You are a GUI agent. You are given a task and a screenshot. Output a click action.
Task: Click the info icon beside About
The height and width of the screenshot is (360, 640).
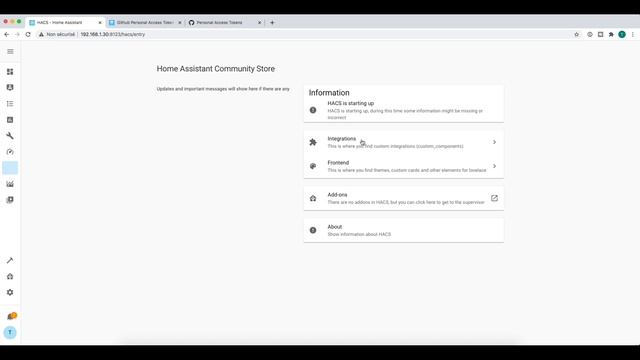point(313,230)
